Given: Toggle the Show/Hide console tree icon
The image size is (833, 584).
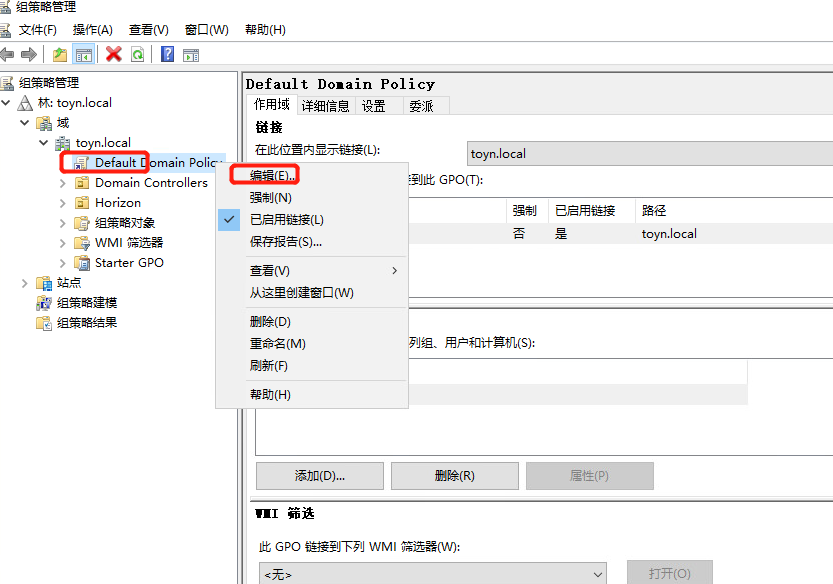Looking at the screenshot, I should click(x=84, y=54).
